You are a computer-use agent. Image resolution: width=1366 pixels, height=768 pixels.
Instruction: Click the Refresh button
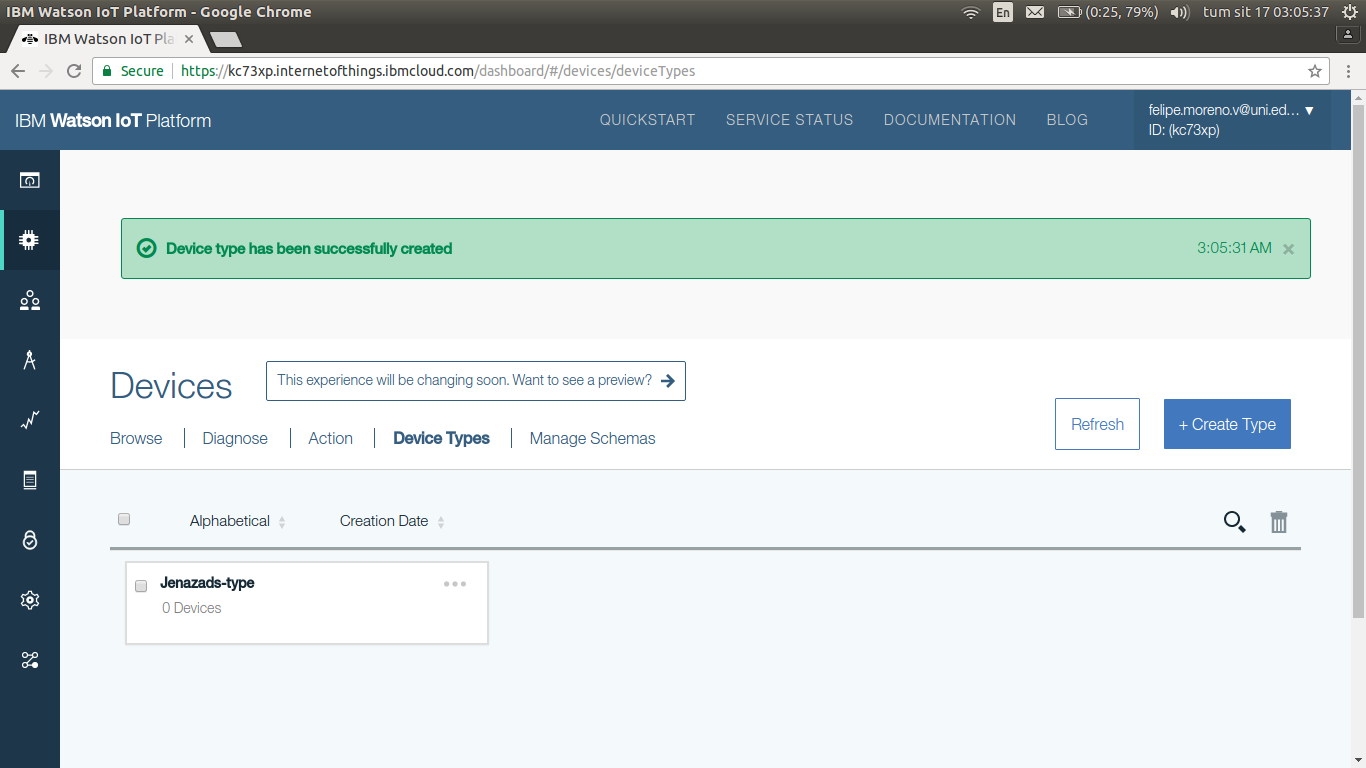1097,424
